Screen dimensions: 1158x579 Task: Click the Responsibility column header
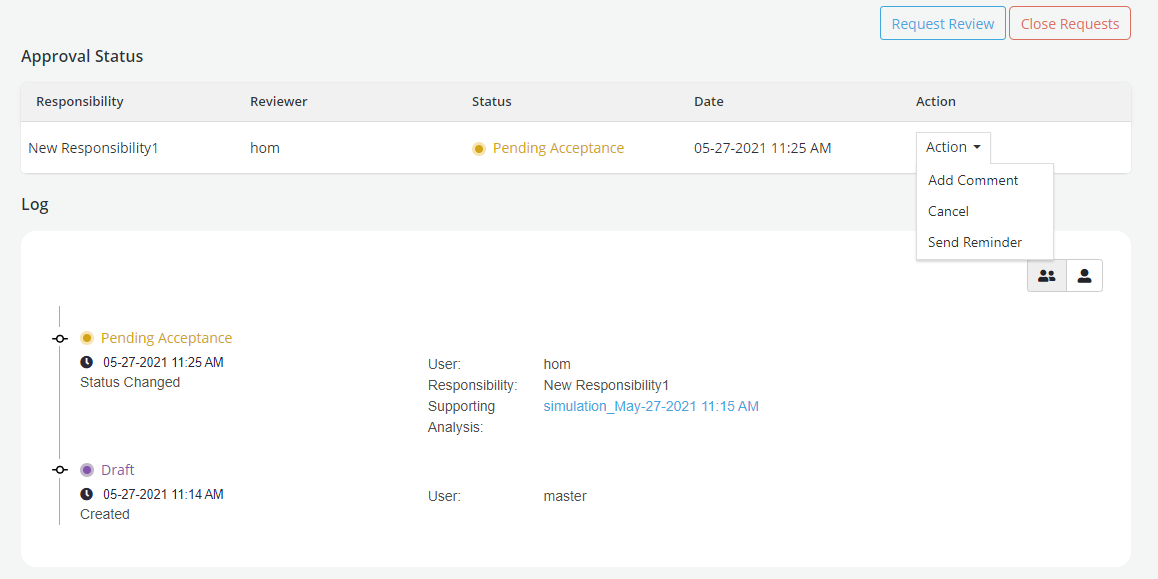[80, 101]
